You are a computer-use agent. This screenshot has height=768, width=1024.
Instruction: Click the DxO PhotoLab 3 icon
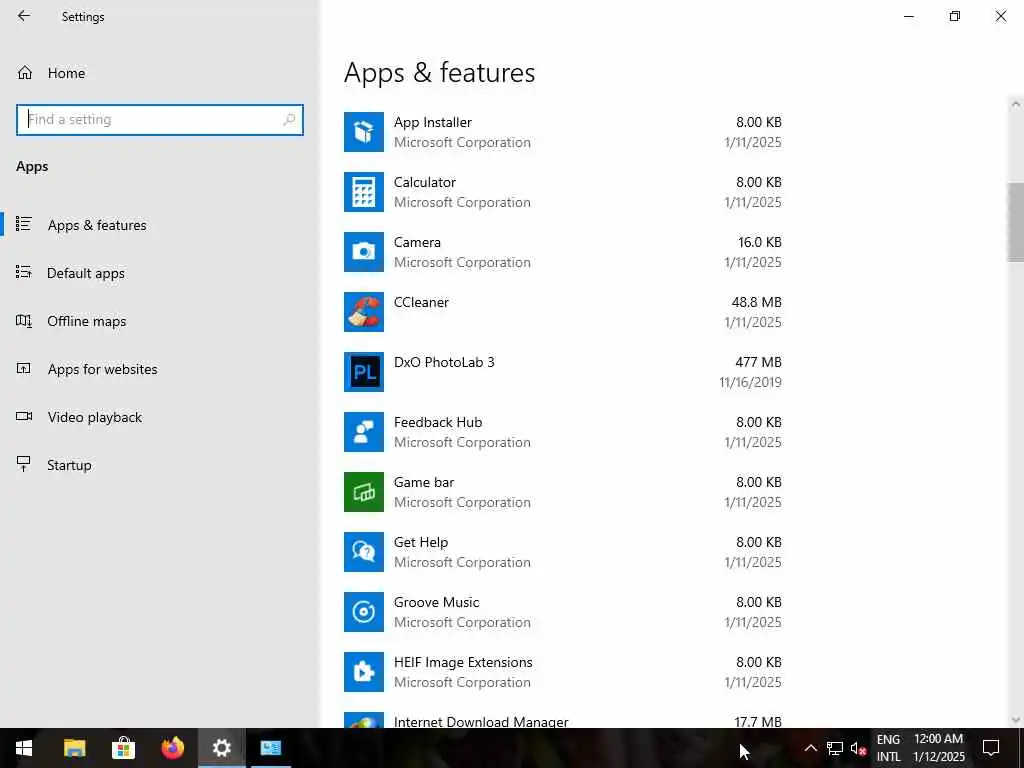point(364,372)
